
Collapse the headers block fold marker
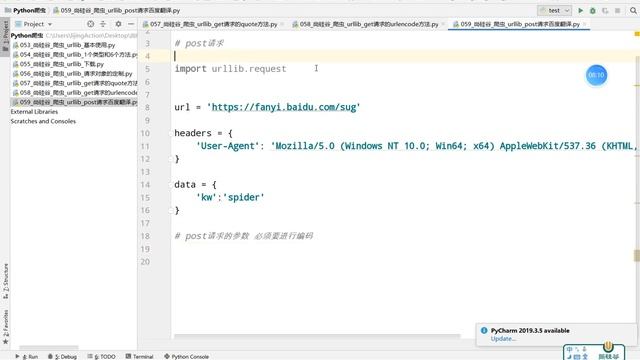pyautogui.click(x=171, y=133)
